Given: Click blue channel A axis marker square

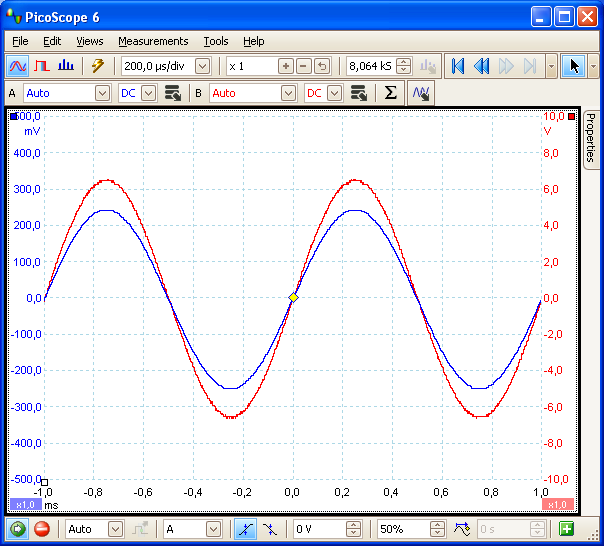Looking at the screenshot, I should (14, 116).
